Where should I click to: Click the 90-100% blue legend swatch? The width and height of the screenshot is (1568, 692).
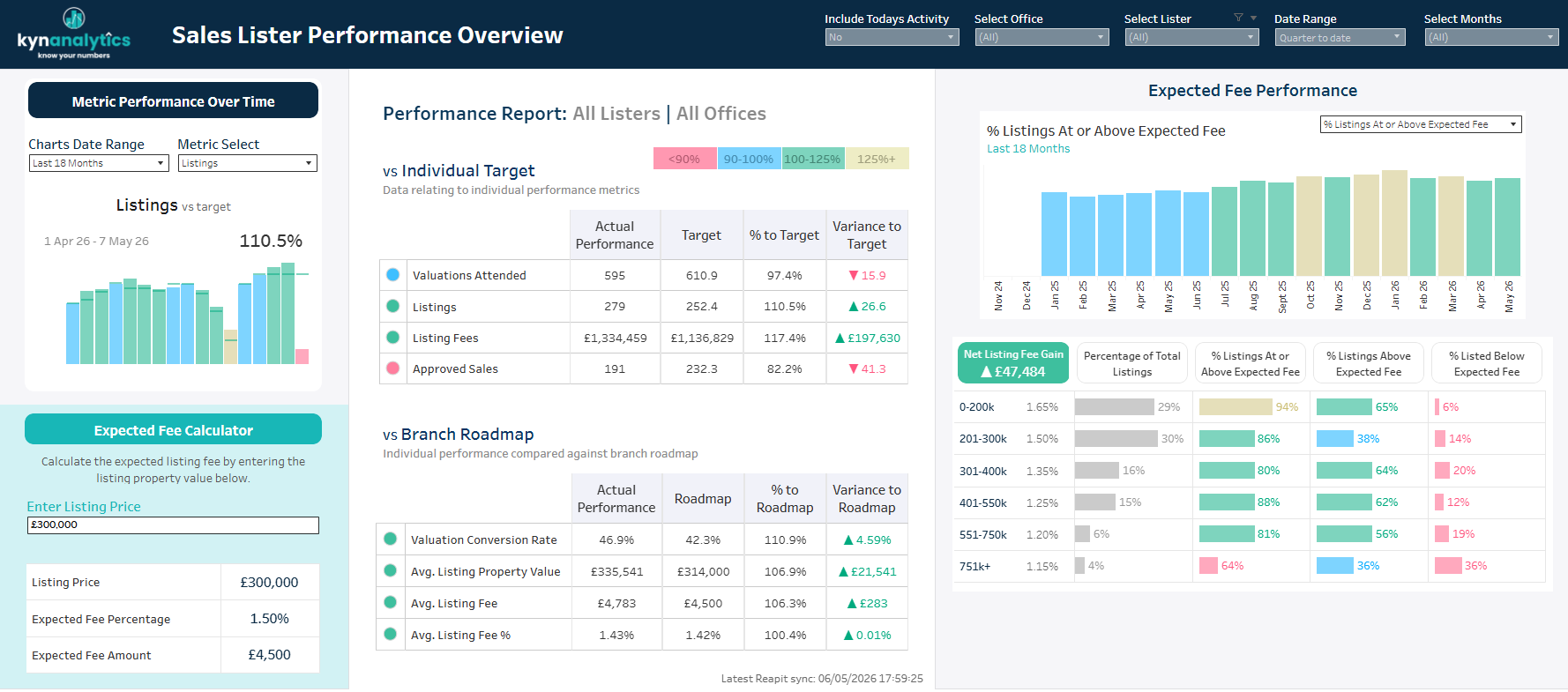click(749, 159)
